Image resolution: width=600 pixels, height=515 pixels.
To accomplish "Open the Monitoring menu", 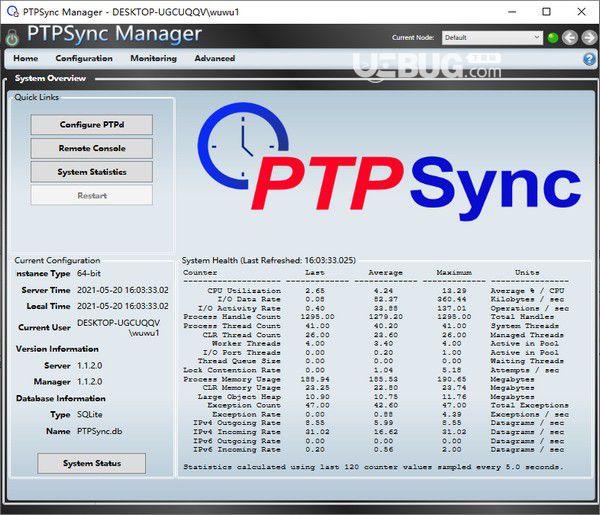I will point(153,59).
